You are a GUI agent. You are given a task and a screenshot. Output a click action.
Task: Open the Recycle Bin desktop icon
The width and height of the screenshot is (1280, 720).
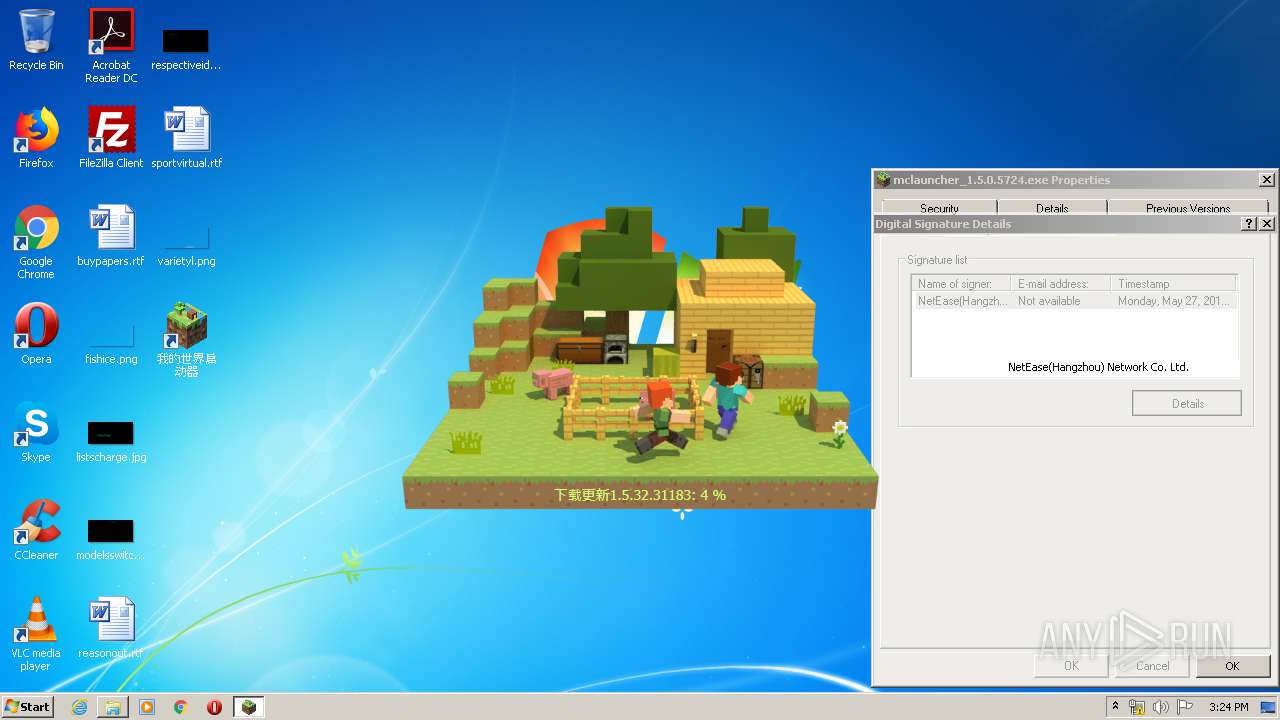coord(36,40)
